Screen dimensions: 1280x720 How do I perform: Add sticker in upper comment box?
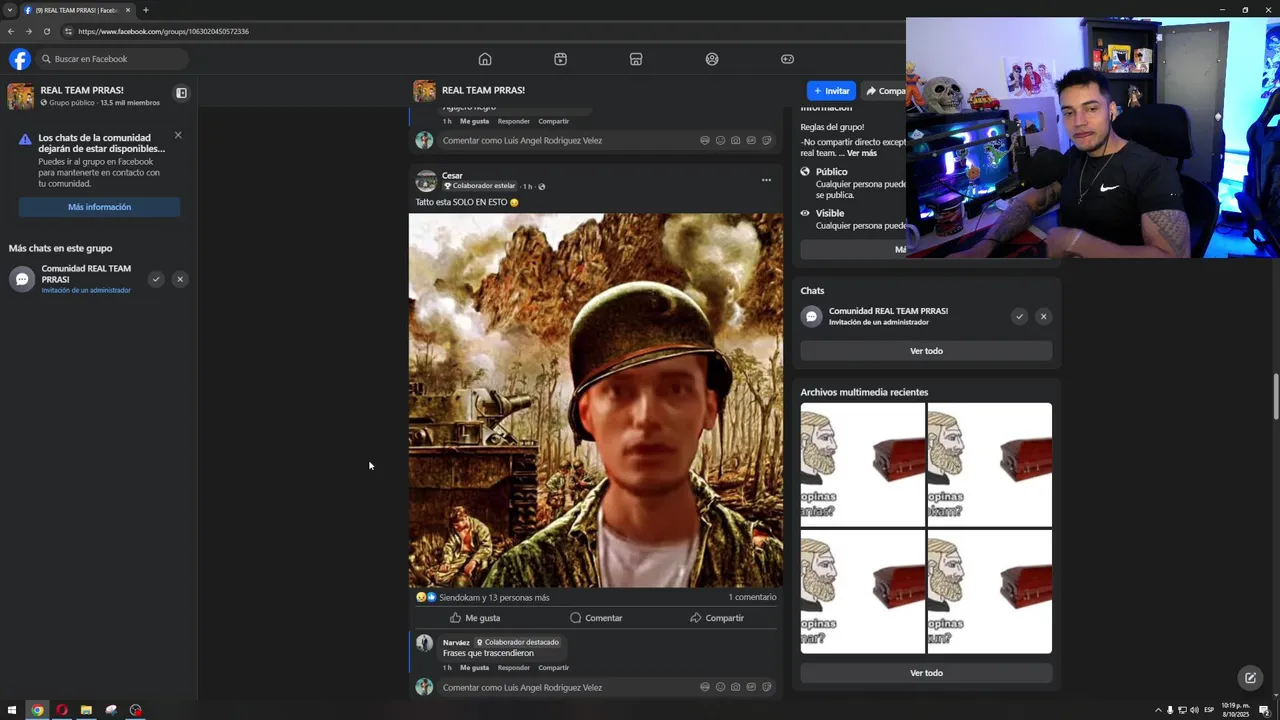point(767,141)
